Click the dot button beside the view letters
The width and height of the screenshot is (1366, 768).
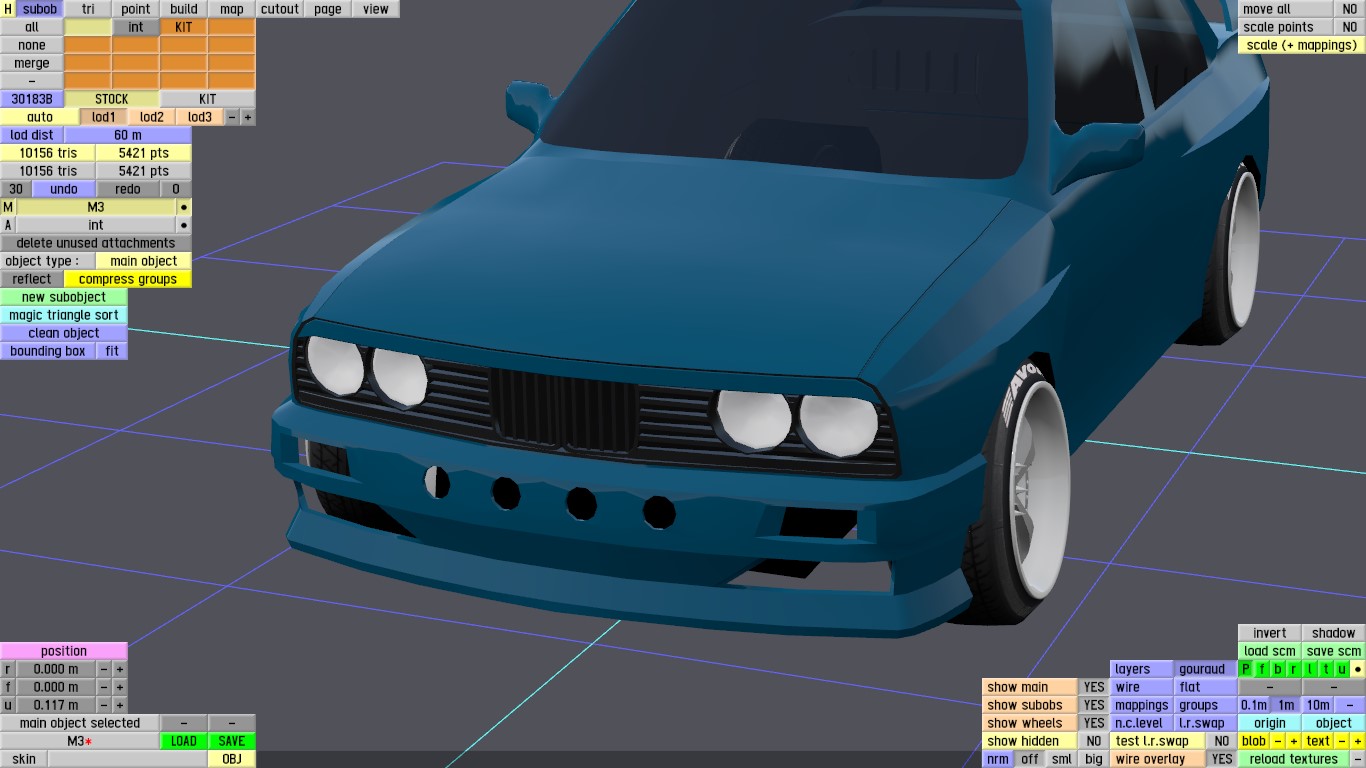1358,669
